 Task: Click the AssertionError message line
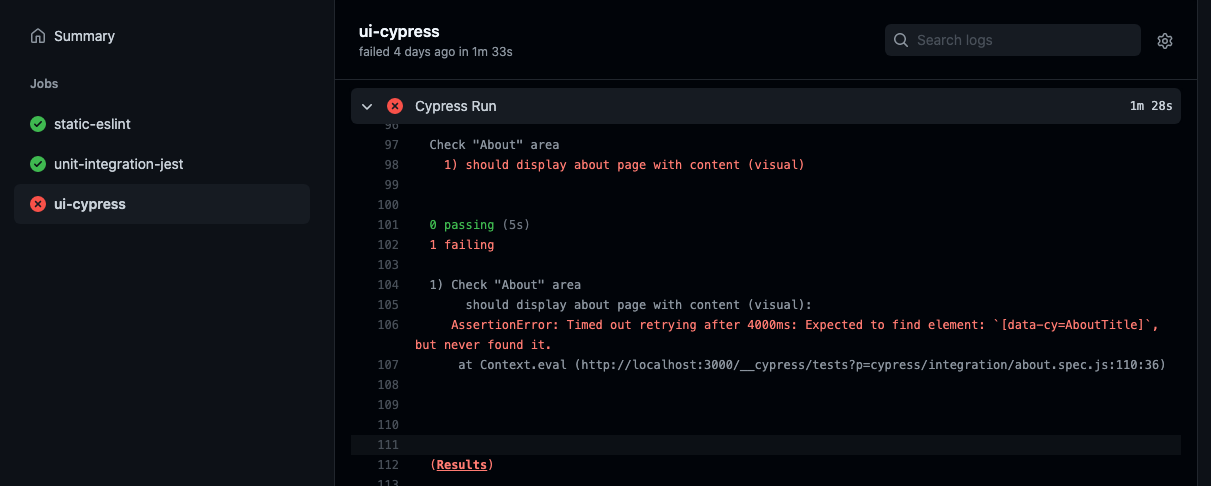pos(787,335)
